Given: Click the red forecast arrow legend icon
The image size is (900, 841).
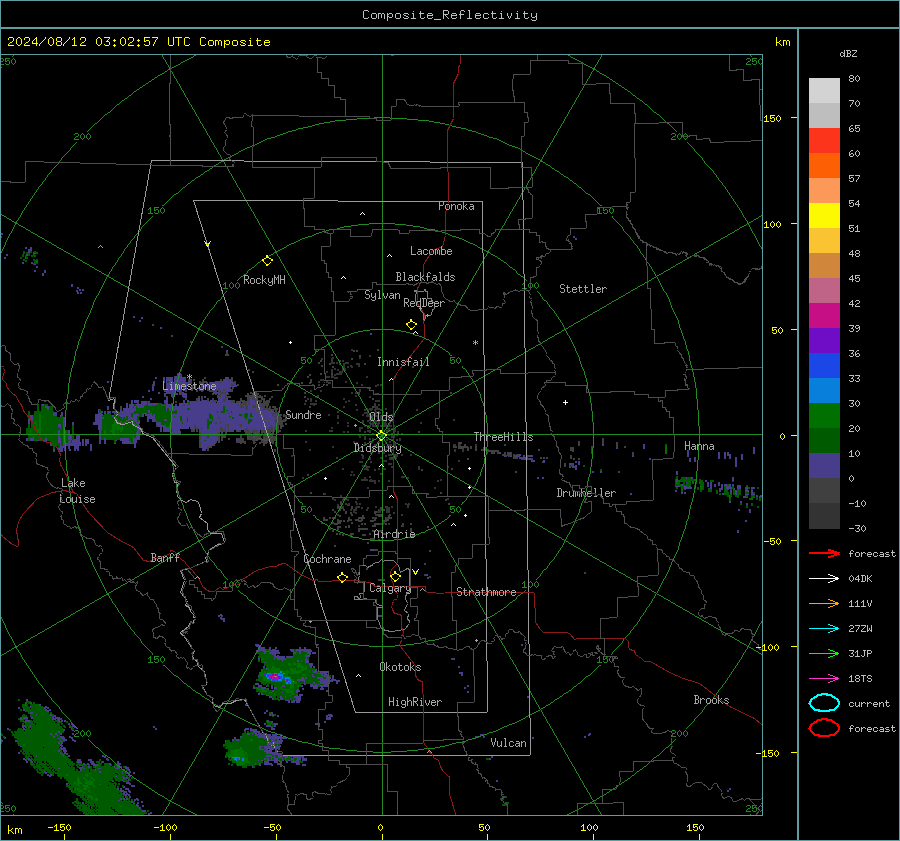Looking at the screenshot, I should click(824, 553).
